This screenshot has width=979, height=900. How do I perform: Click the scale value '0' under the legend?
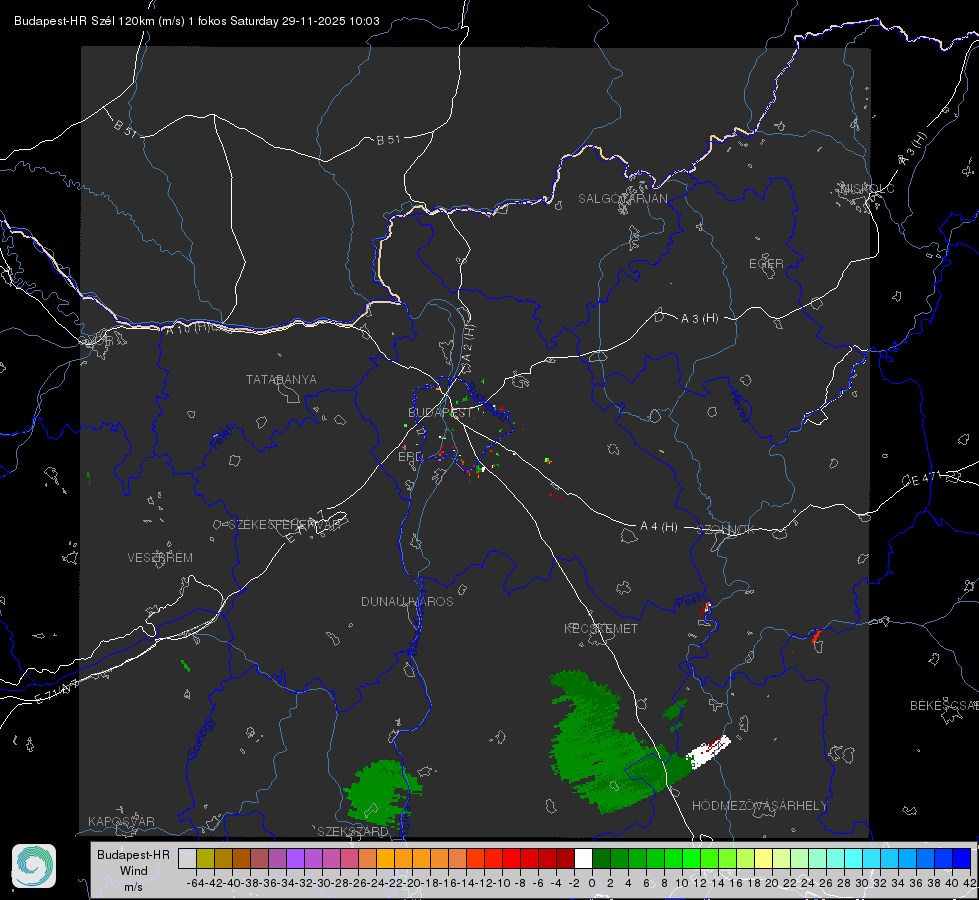(x=592, y=883)
